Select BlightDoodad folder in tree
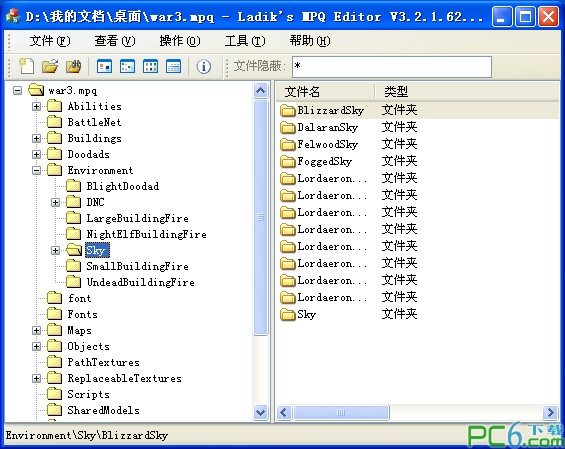 123,186
